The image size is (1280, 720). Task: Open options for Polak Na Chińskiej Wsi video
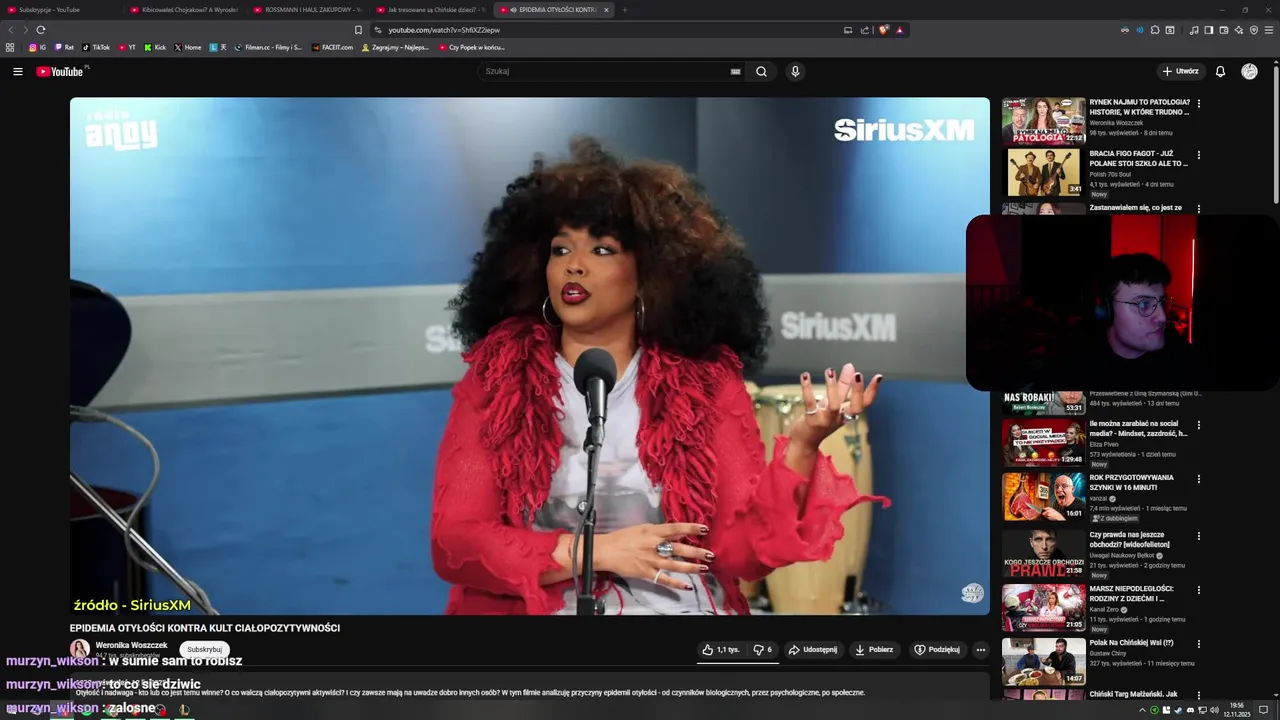(x=1199, y=643)
